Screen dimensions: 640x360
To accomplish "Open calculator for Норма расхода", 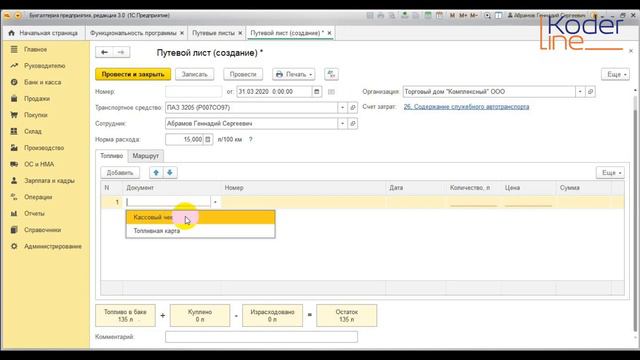I will pos(208,140).
